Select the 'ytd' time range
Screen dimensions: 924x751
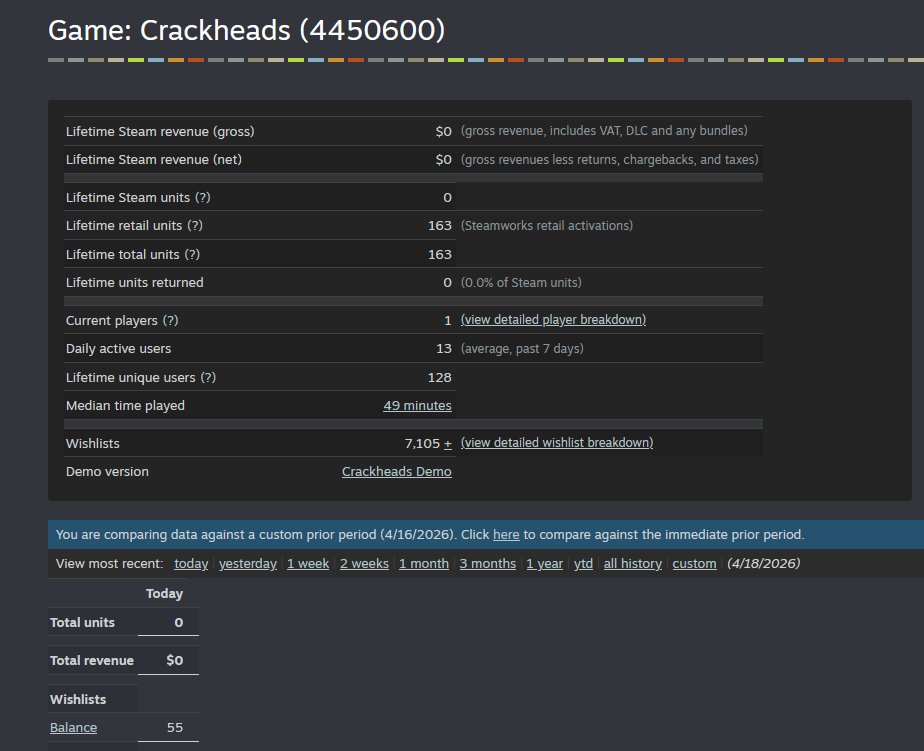point(583,564)
